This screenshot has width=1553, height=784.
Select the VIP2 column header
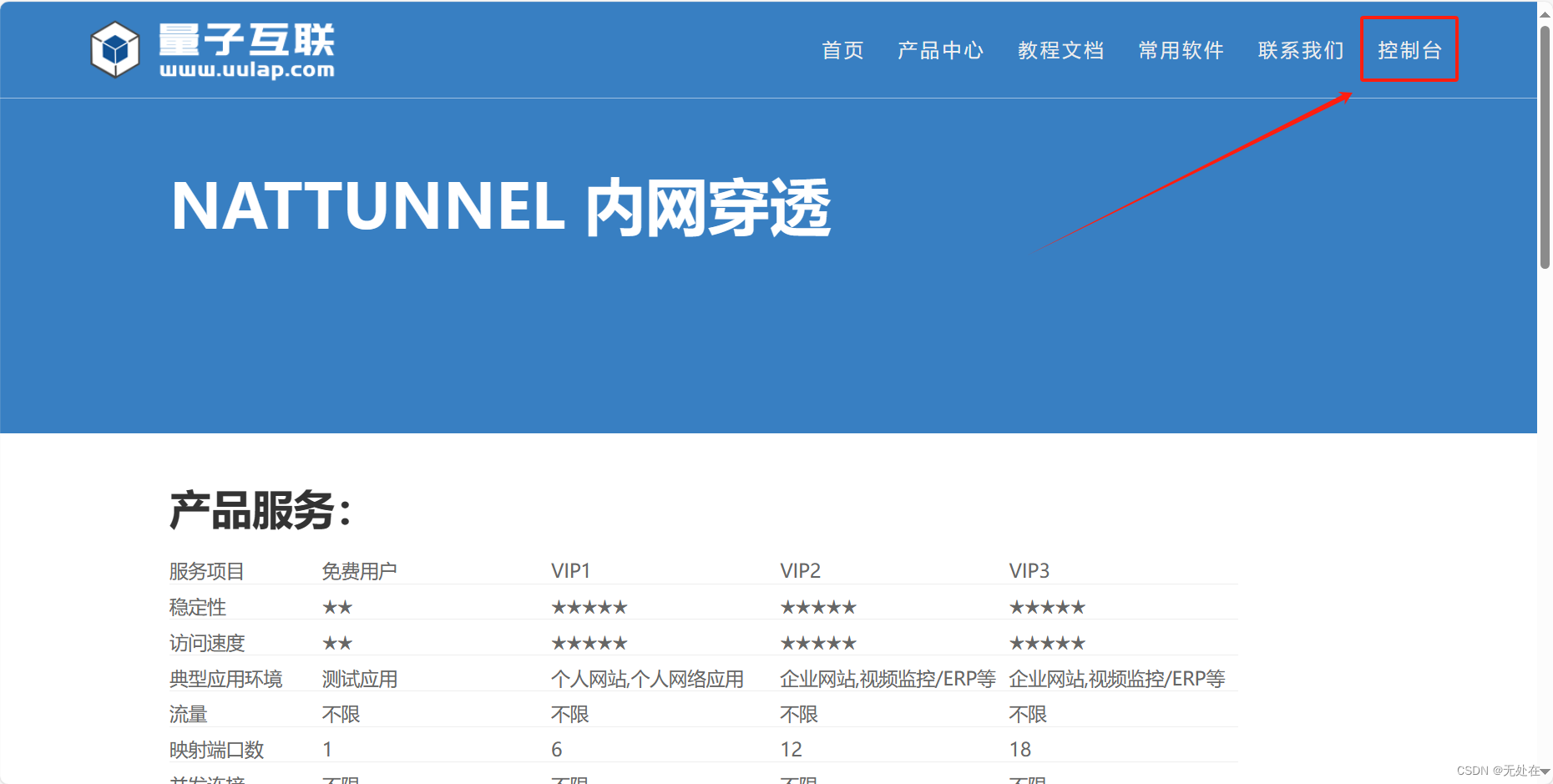coord(800,571)
